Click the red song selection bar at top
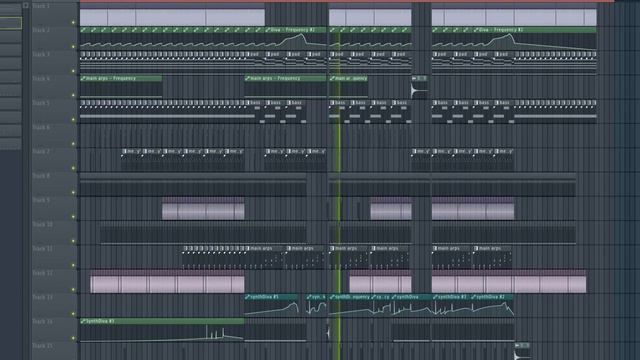This screenshot has width=640, height=360. coord(347,1)
